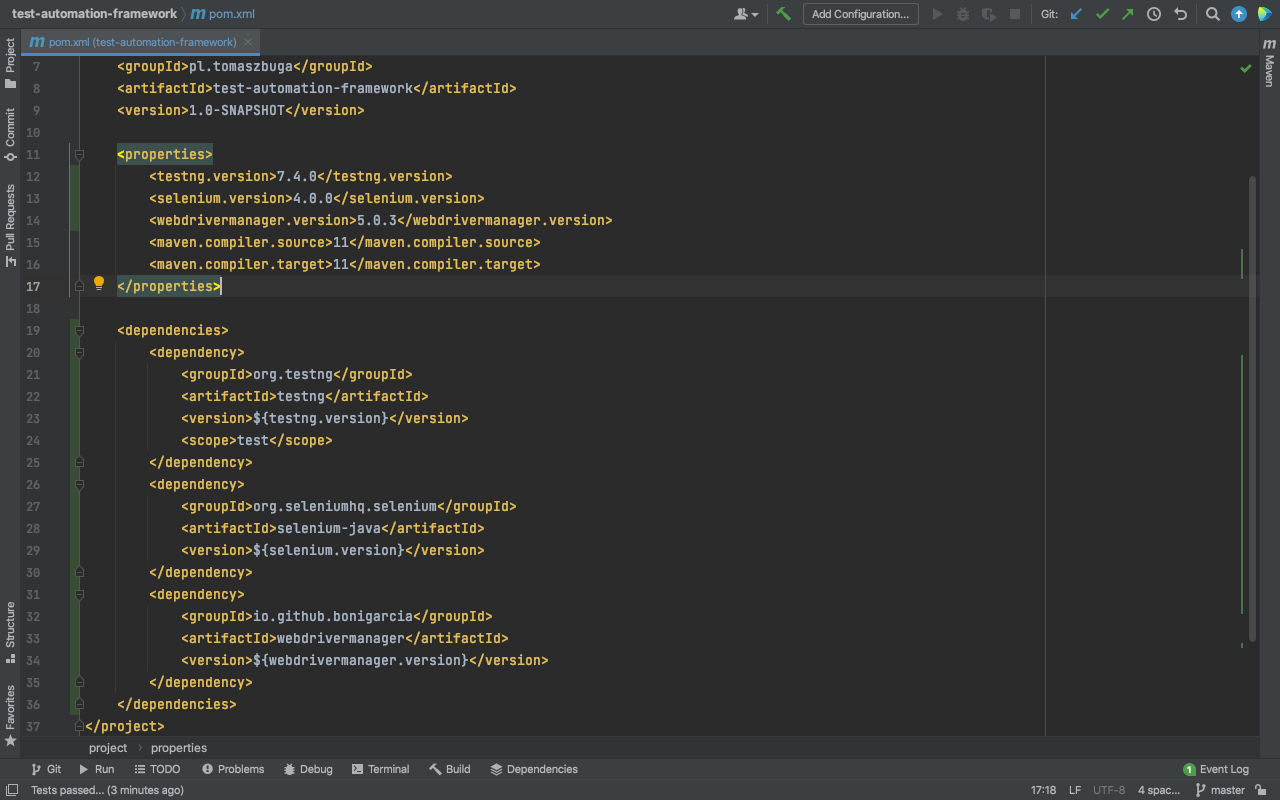Image resolution: width=1280 pixels, height=800 pixels.
Task: Open the Event Log
Action: pyautogui.click(x=1216, y=769)
